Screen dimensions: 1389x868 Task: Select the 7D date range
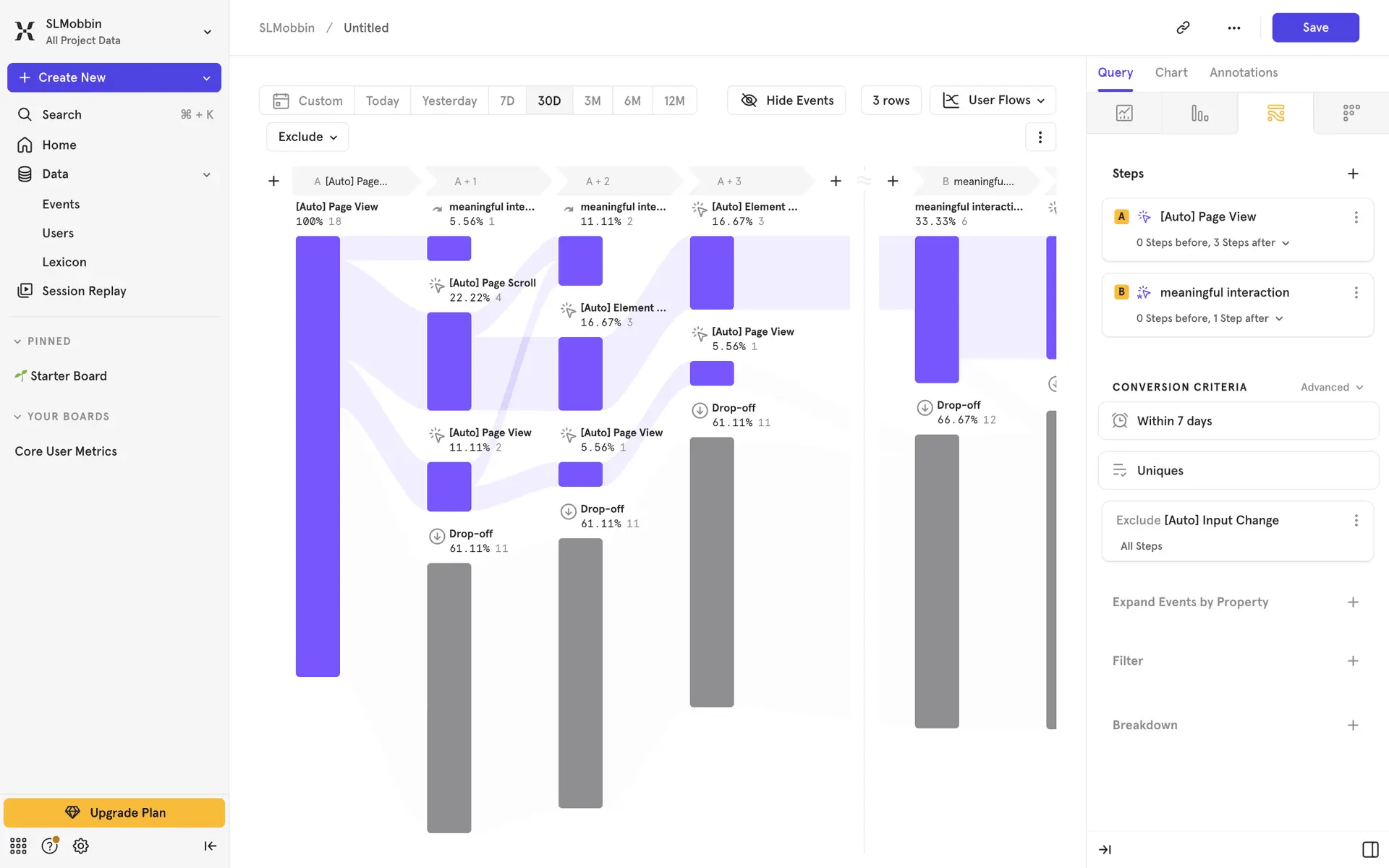point(507,101)
